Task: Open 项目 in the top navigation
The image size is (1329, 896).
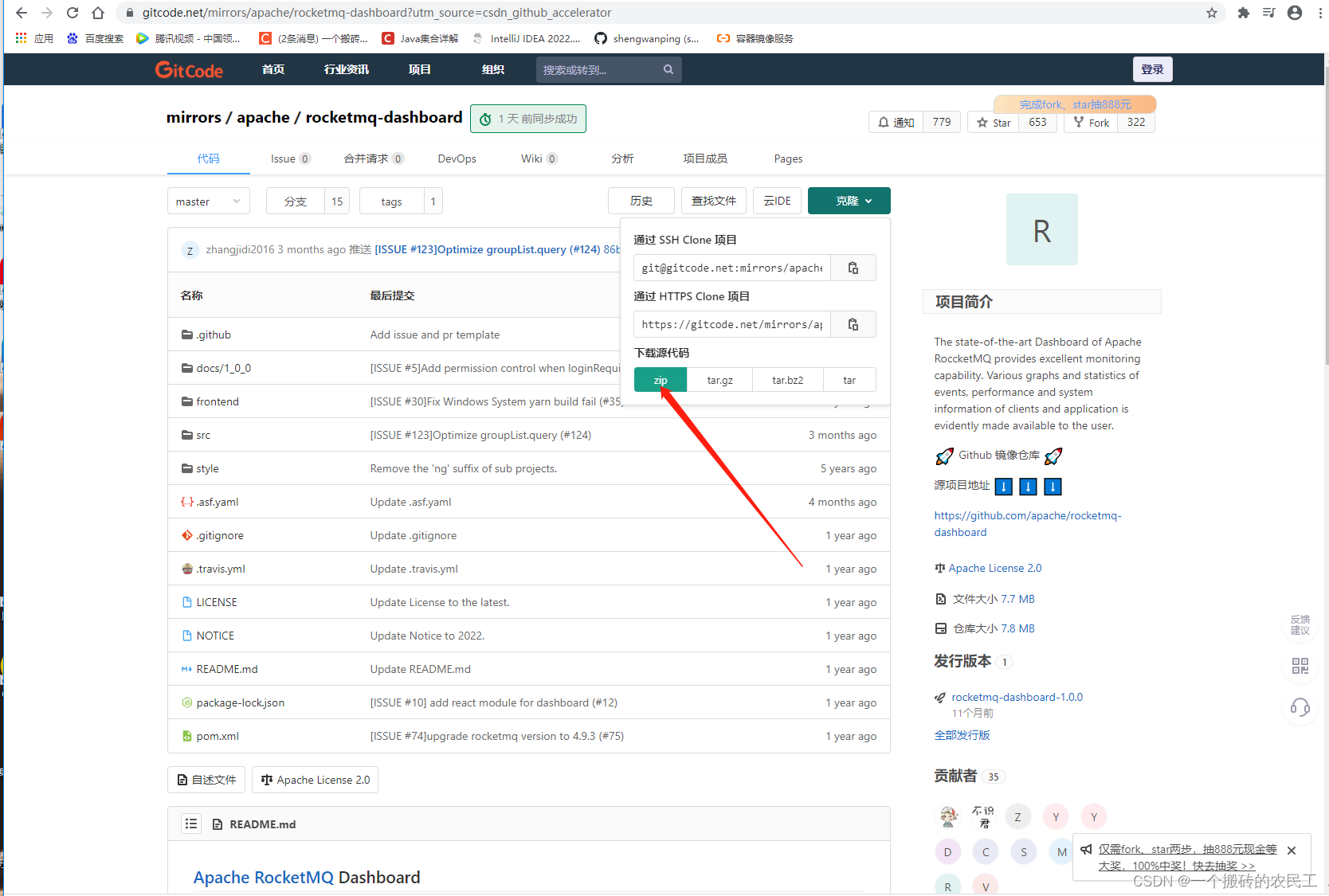Action: [x=420, y=69]
